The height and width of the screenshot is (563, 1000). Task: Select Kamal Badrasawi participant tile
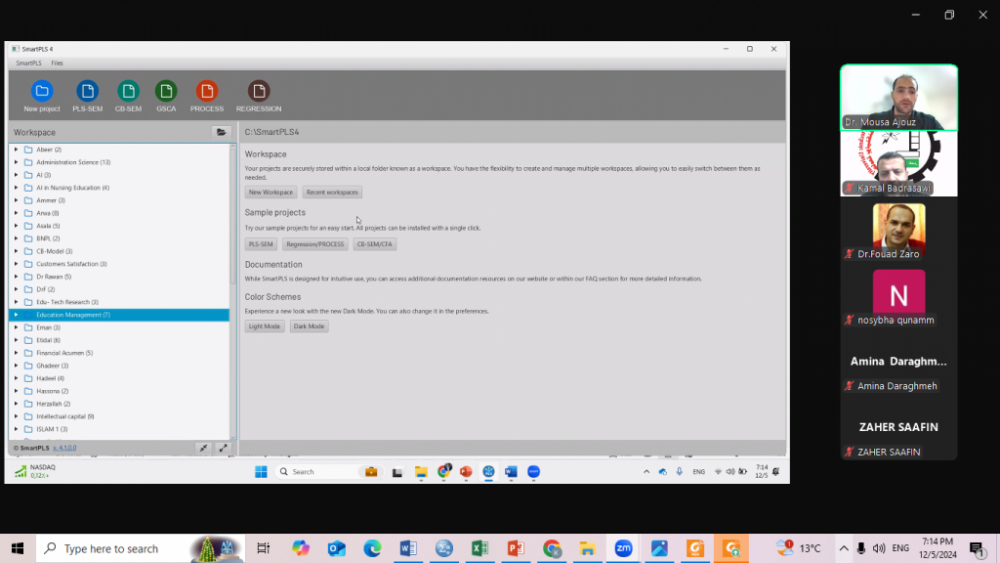click(x=899, y=163)
